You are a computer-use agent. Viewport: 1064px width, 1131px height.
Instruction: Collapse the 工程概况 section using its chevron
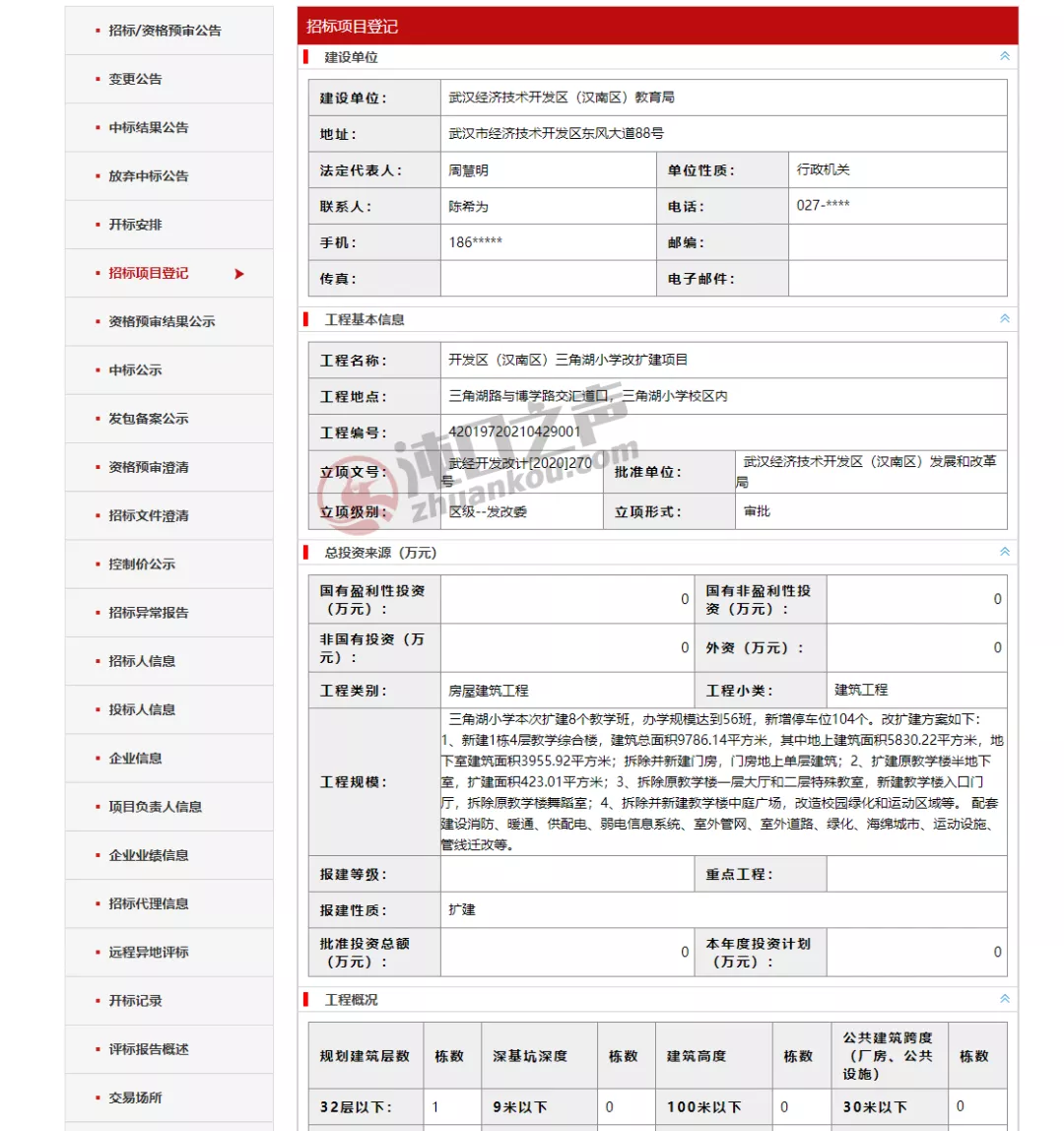1004,998
